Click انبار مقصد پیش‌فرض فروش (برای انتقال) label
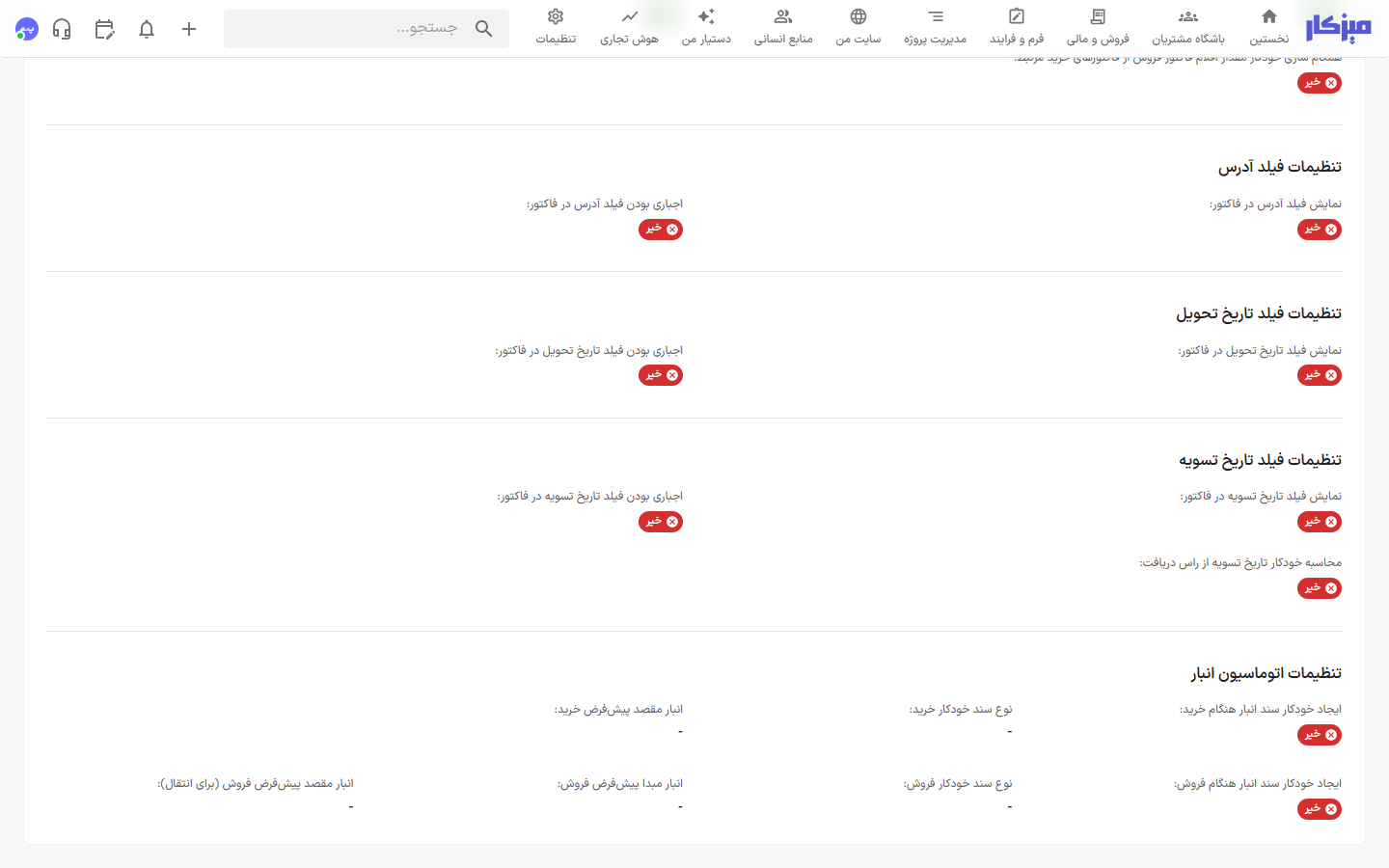Viewport: 1389px width, 868px height. (256, 784)
